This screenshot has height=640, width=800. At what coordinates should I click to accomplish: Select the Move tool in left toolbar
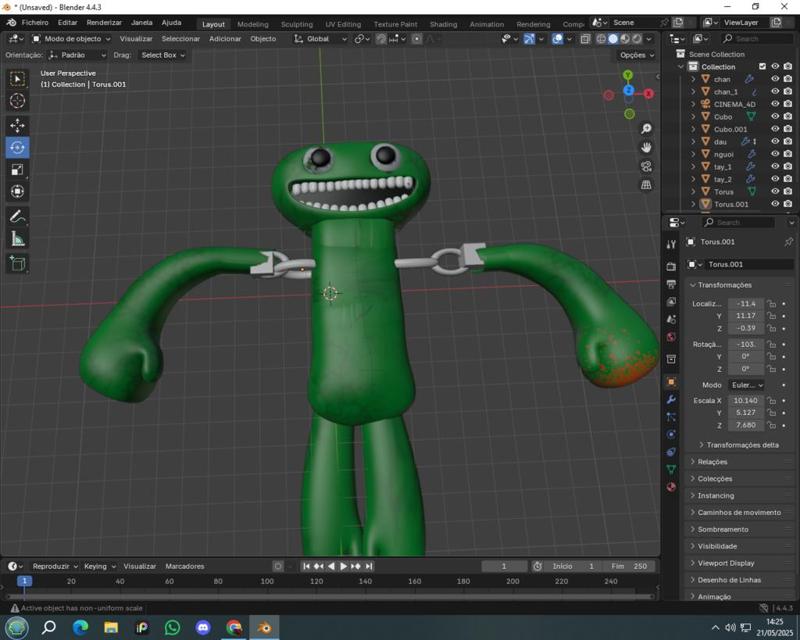(17, 125)
